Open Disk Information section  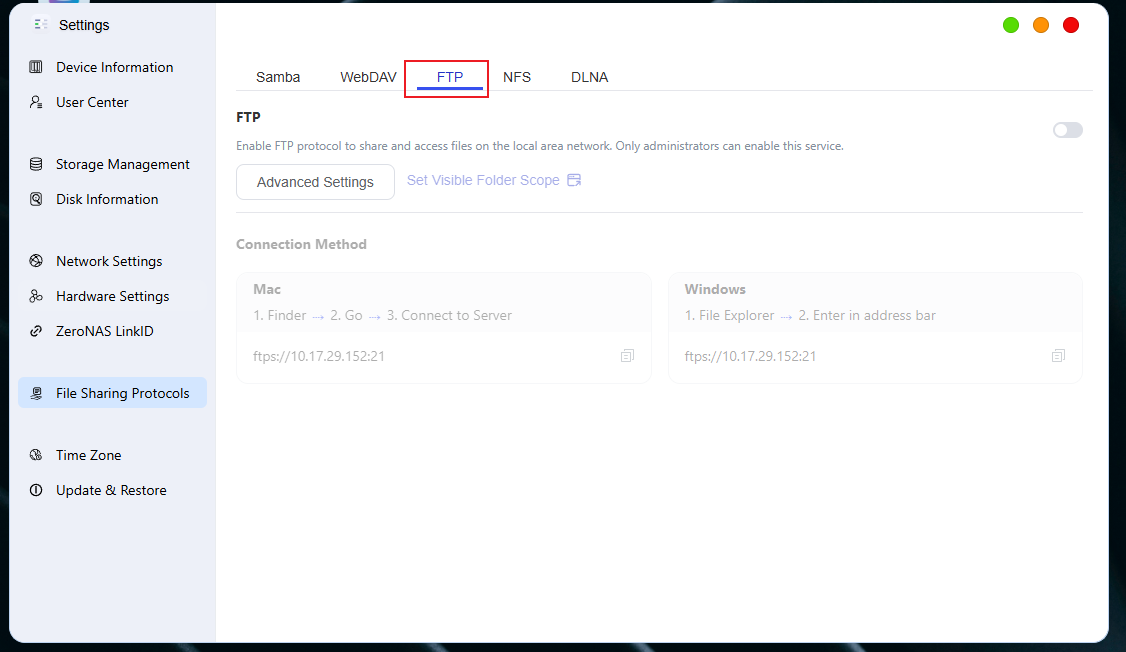click(112, 199)
